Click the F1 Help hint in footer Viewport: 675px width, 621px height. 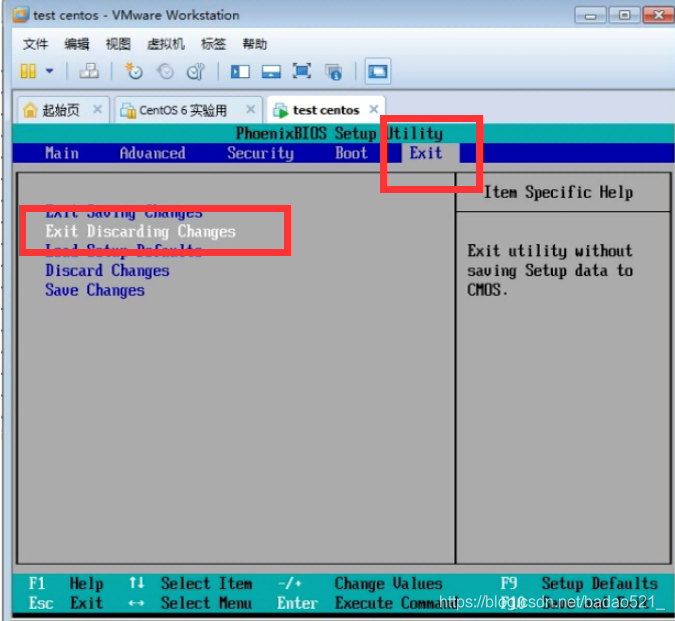pos(66,584)
